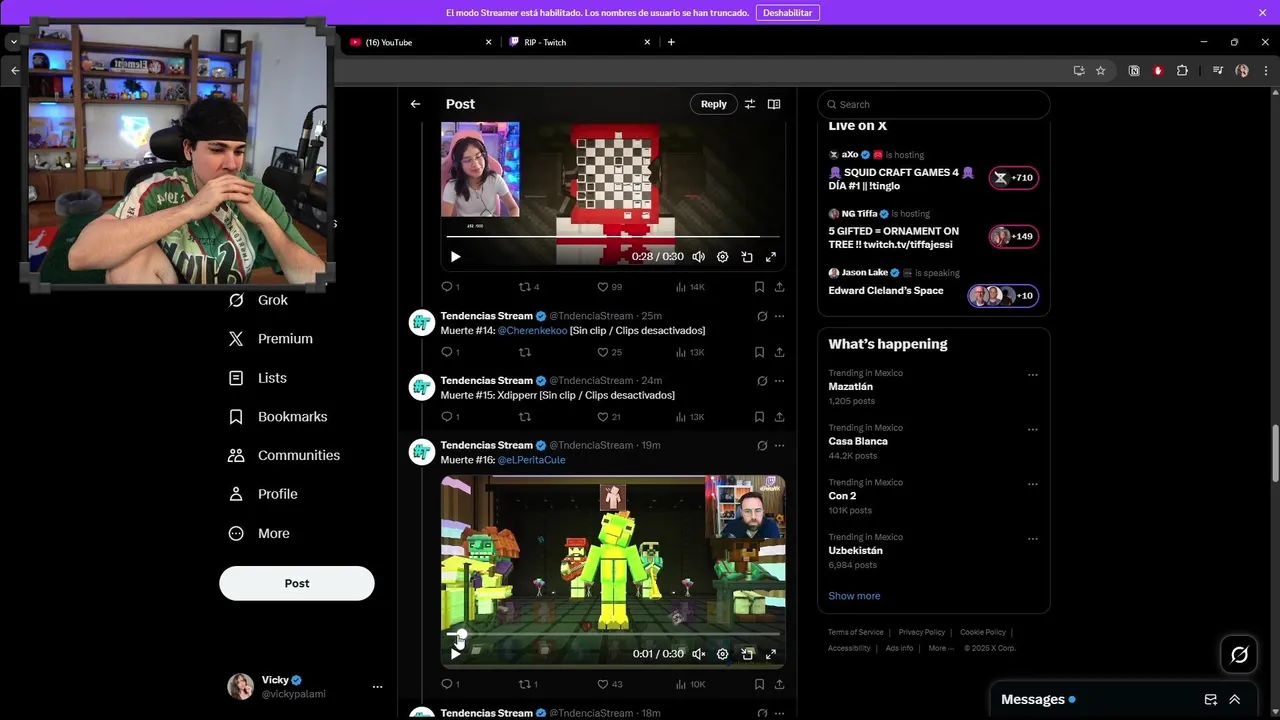Open the @Cherenkekoo mention link

pyautogui.click(x=532, y=331)
